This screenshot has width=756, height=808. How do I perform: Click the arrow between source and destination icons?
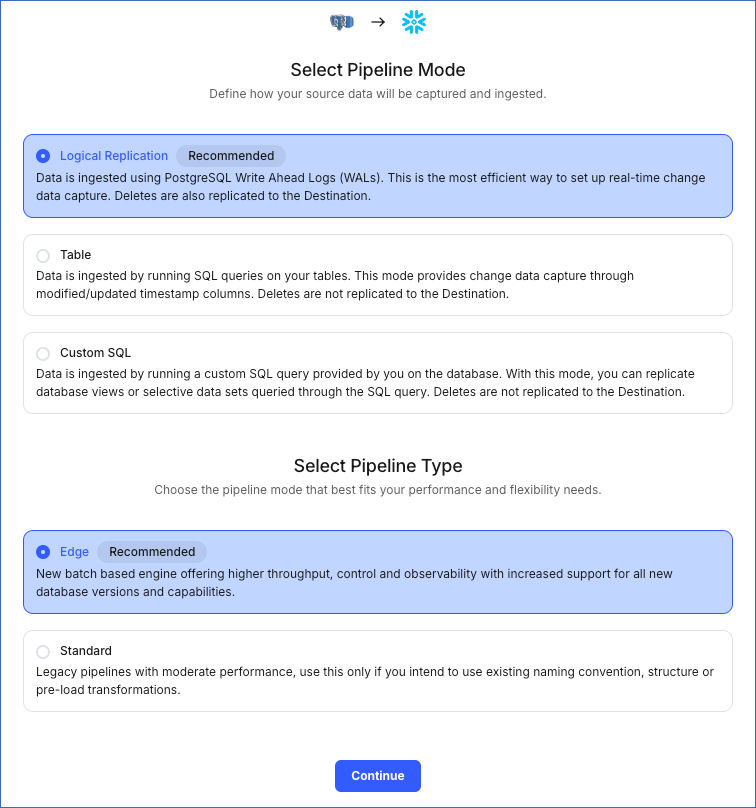pyautogui.click(x=378, y=21)
